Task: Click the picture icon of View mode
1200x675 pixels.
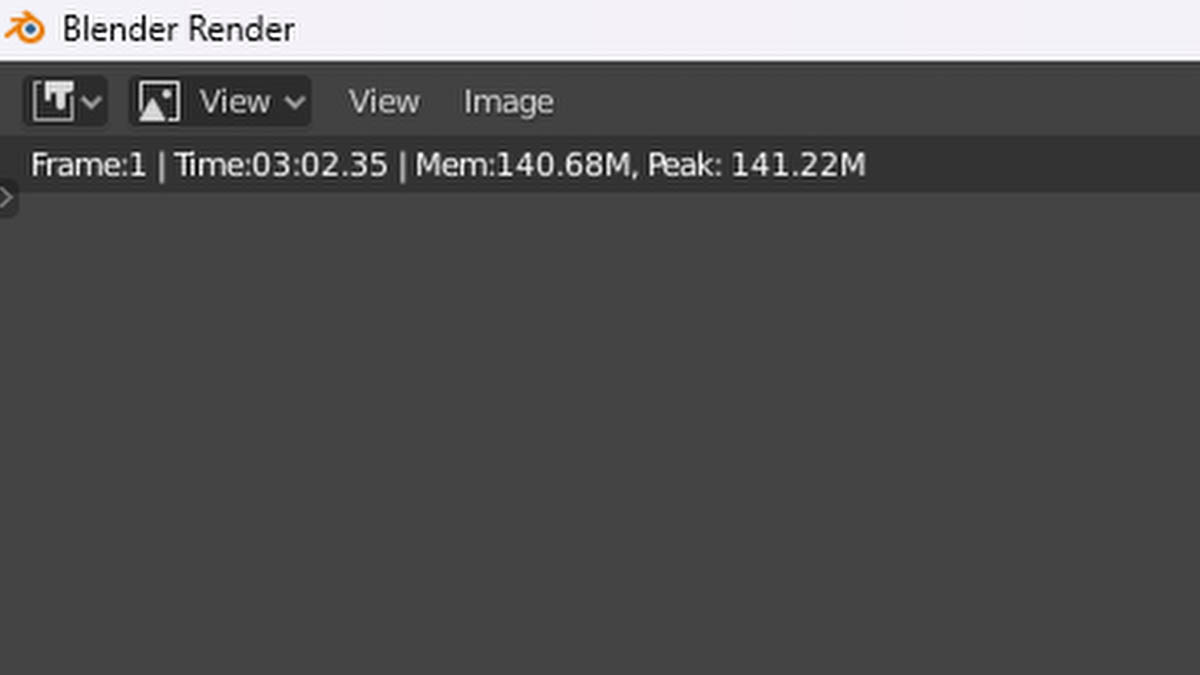Action: click(159, 102)
